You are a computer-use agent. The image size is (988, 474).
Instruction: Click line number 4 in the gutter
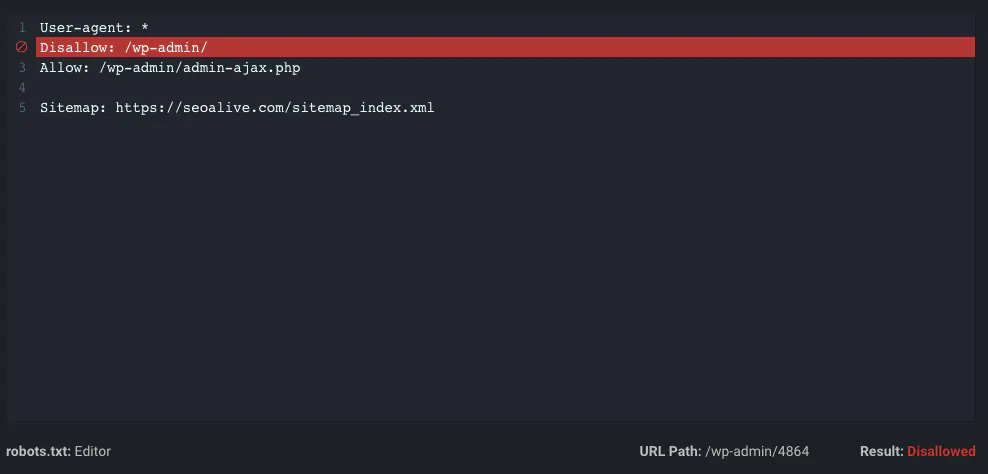(21, 88)
